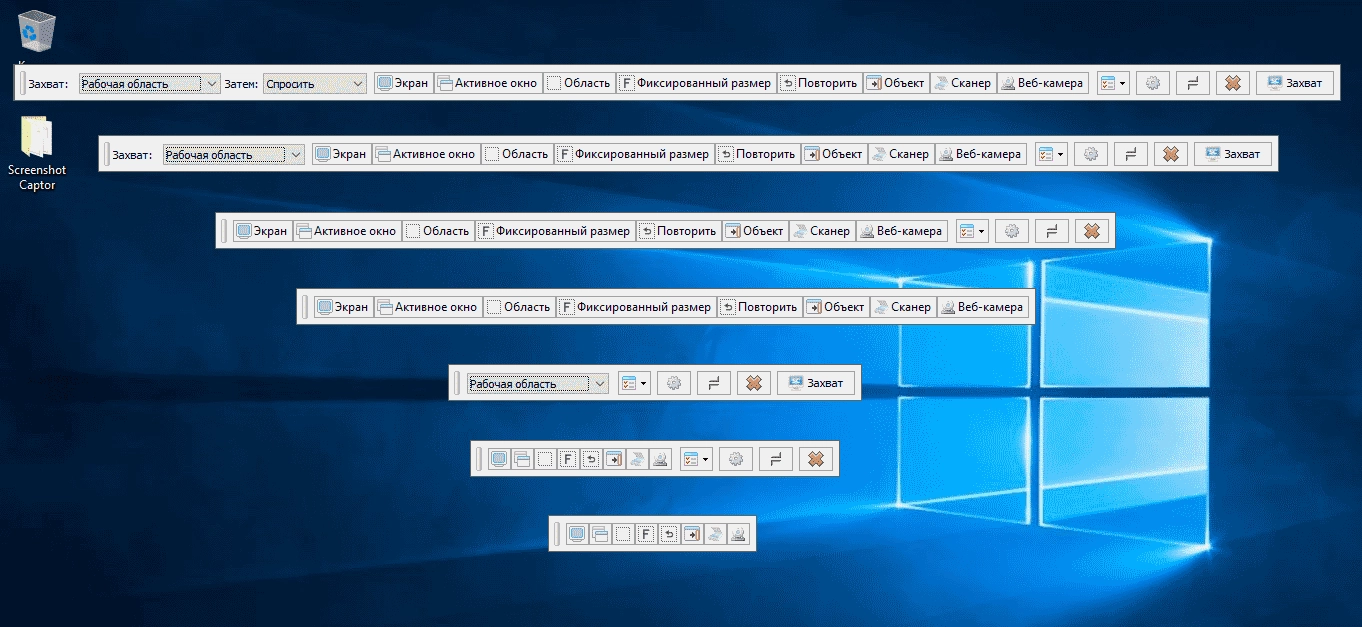Click Сканер in the fourth toolbar
1362x627 pixels.
click(903, 307)
